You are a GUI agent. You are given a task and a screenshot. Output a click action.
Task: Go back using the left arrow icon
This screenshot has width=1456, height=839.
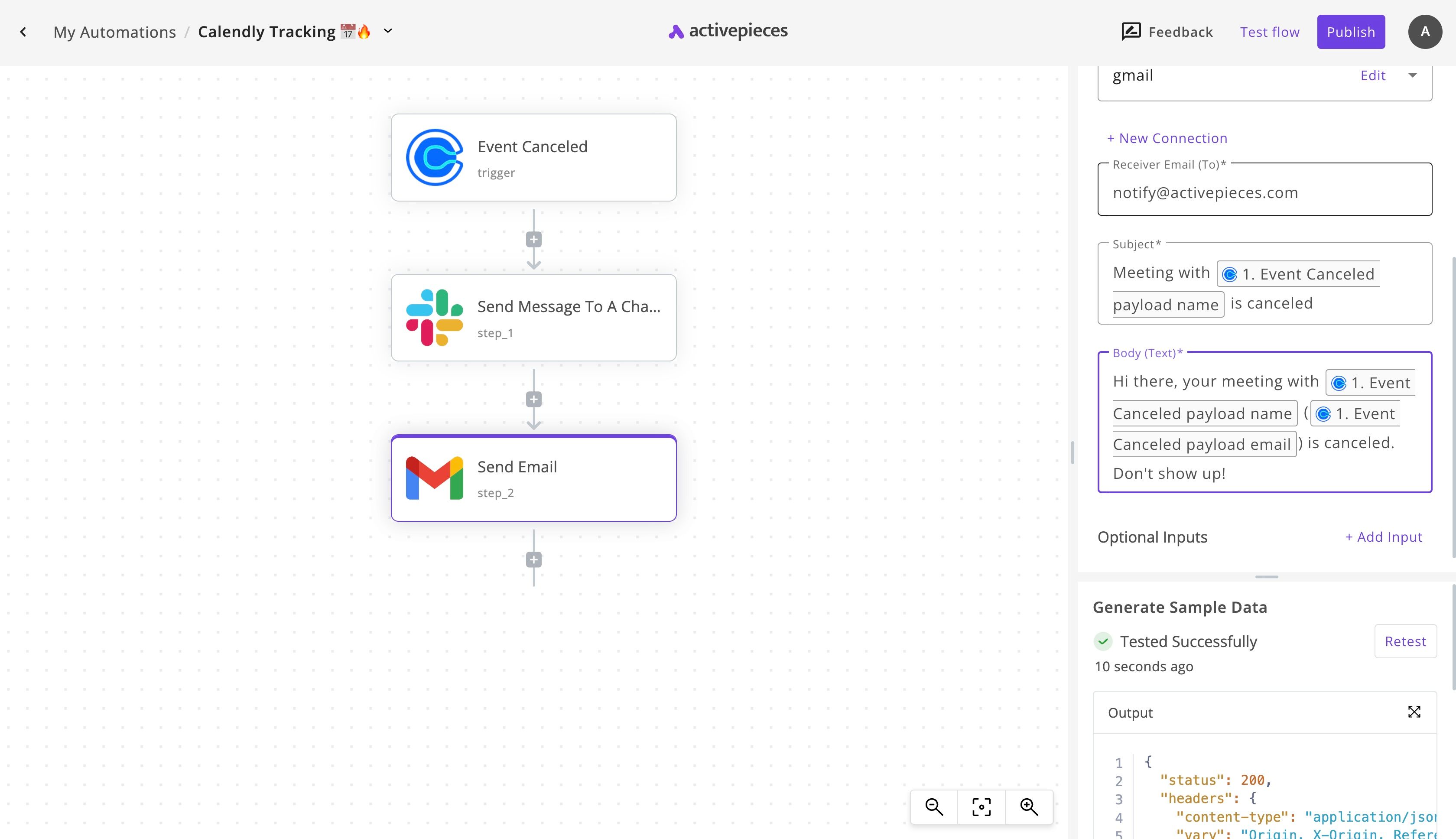click(x=23, y=32)
